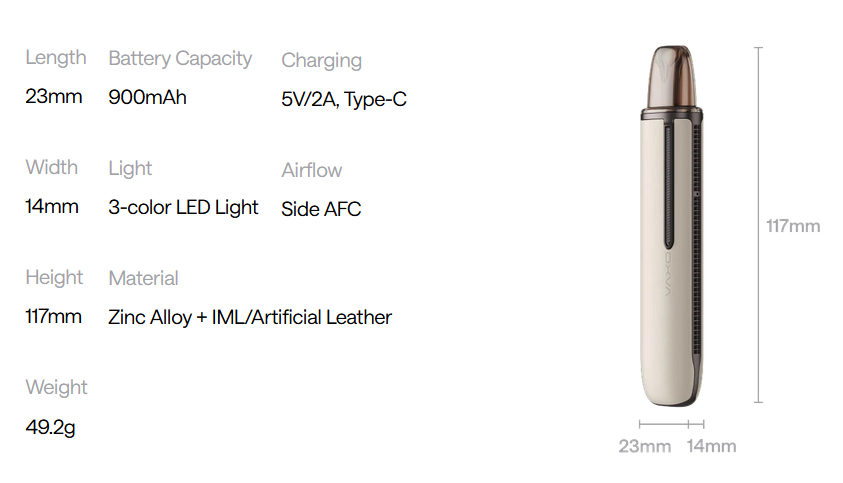Click the 23mm dimension below the device
Image resolution: width=843 pixels, height=483 pixels.
click(644, 446)
